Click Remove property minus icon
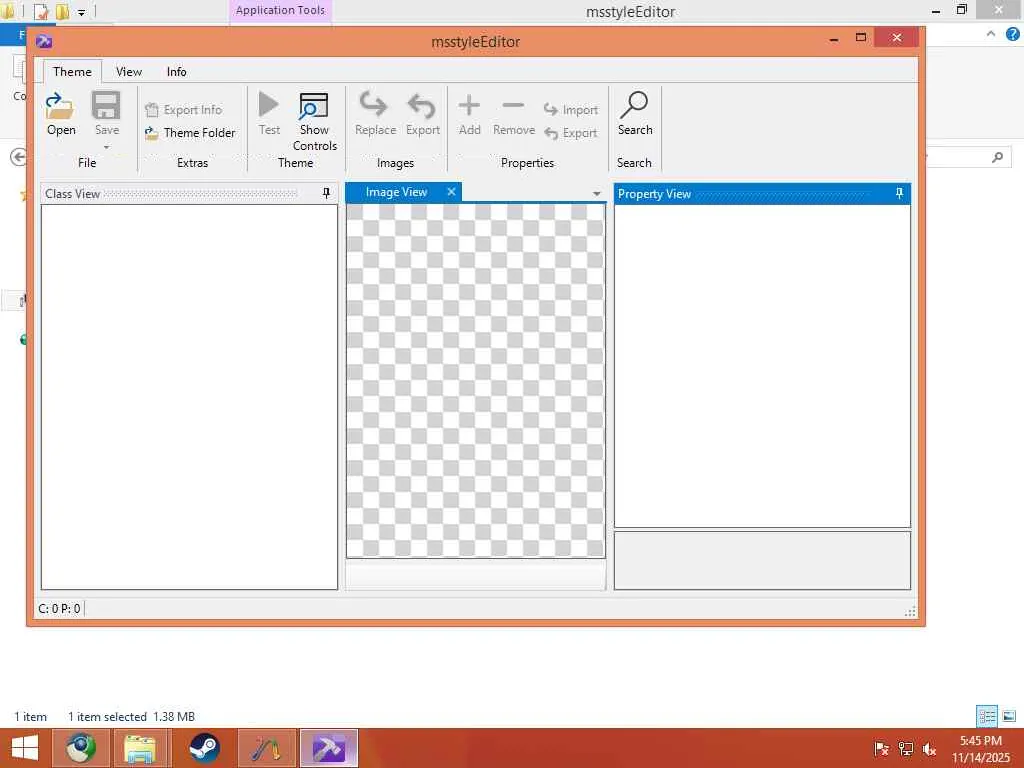This screenshot has width=1024, height=768. tap(513, 105)
